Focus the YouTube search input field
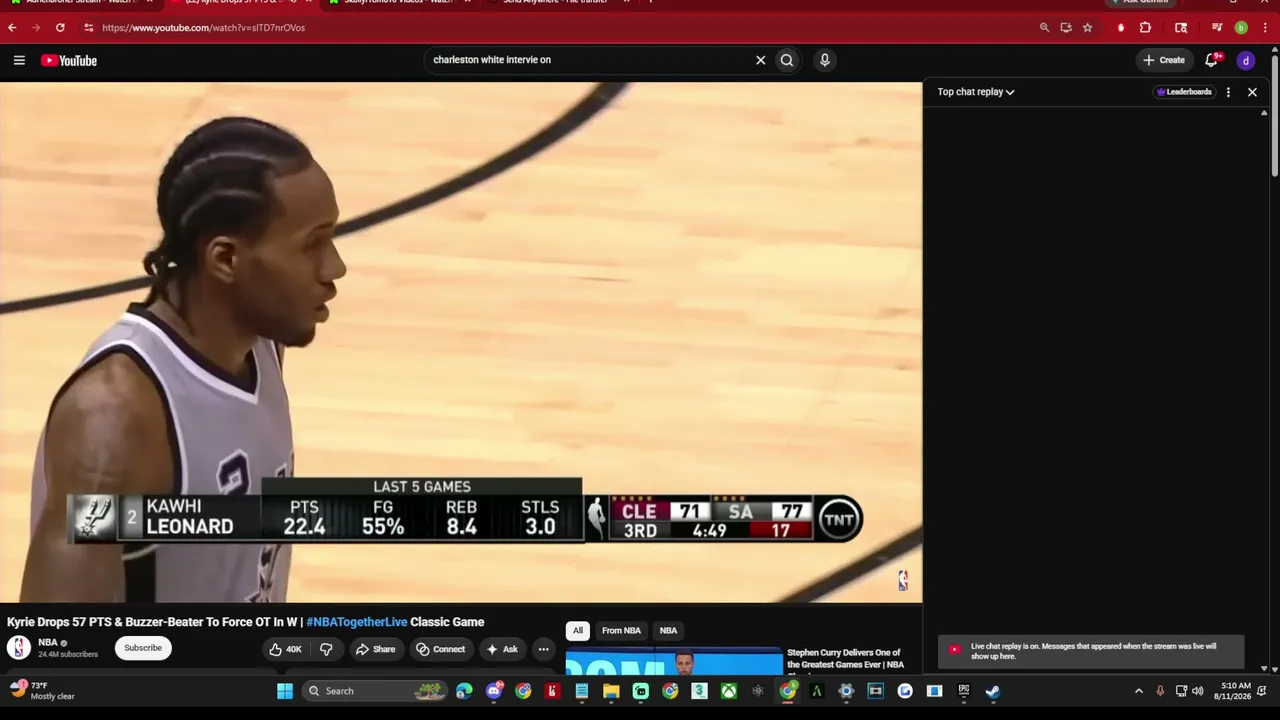Image resolution: width=1280 pixels, height=720 pixels. [x=590, y=60]
